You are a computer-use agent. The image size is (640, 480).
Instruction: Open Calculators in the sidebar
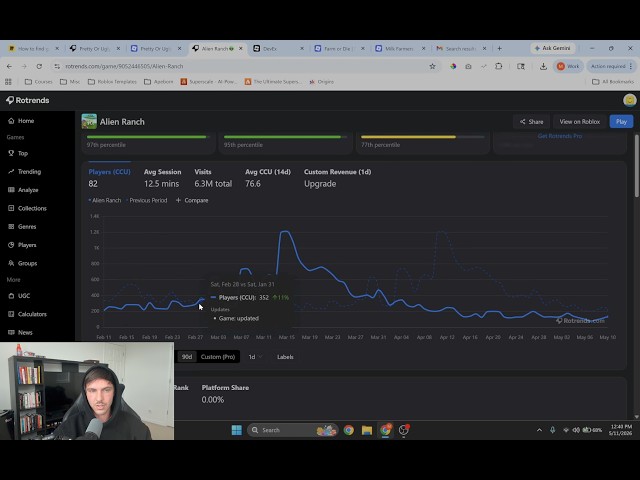coord(27,314)
